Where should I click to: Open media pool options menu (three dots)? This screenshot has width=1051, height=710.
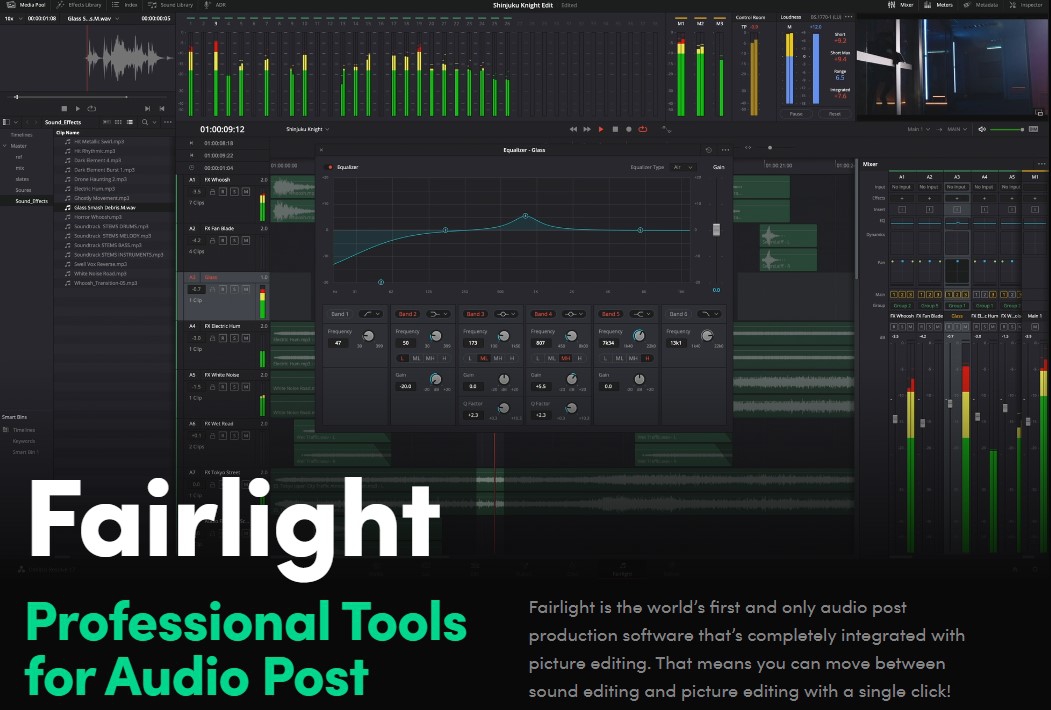tap(168, 122)
